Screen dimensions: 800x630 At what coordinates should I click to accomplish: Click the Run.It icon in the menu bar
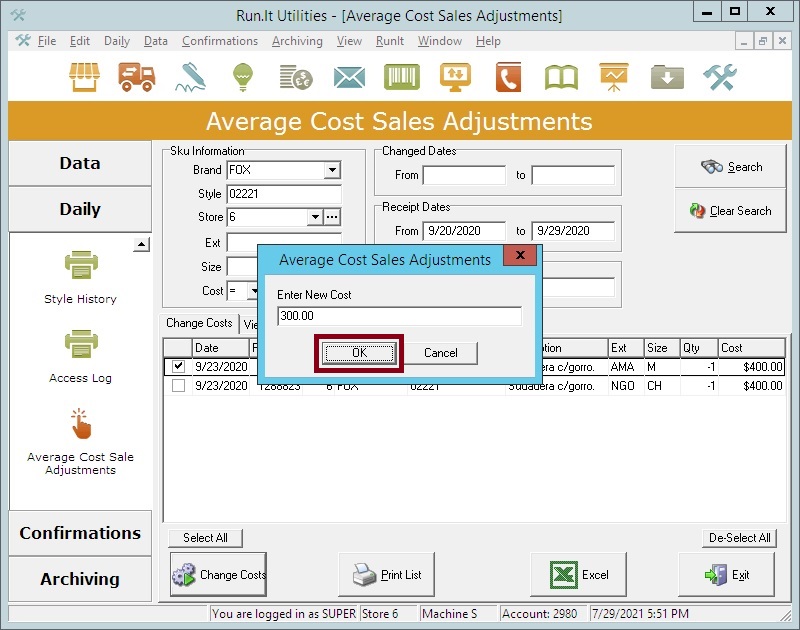[x=23, y=40]
